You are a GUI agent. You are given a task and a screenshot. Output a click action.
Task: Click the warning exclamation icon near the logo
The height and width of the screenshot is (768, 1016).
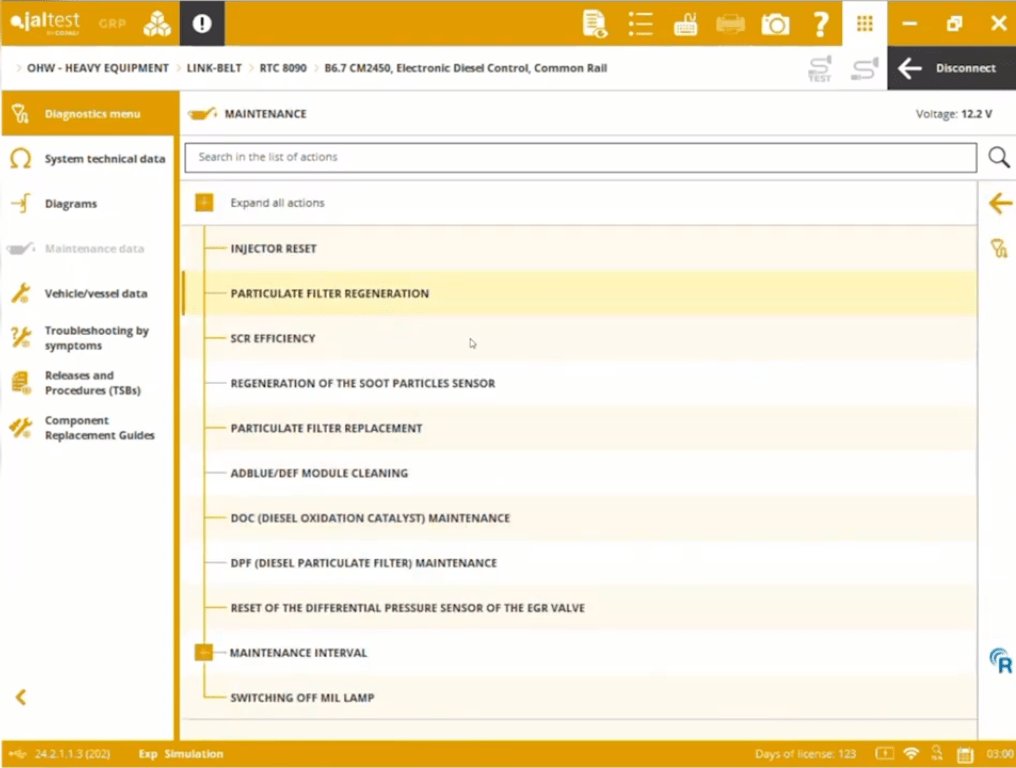click(202, 23)
